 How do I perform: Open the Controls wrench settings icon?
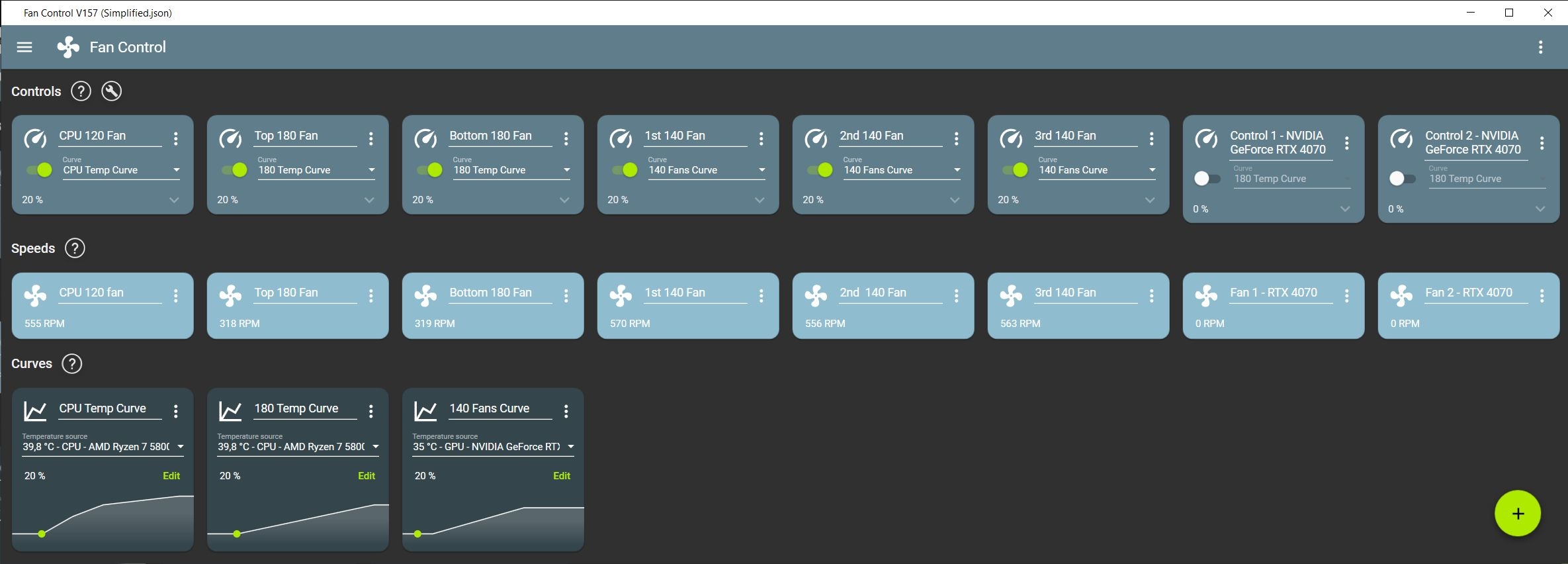coord(111,91)
